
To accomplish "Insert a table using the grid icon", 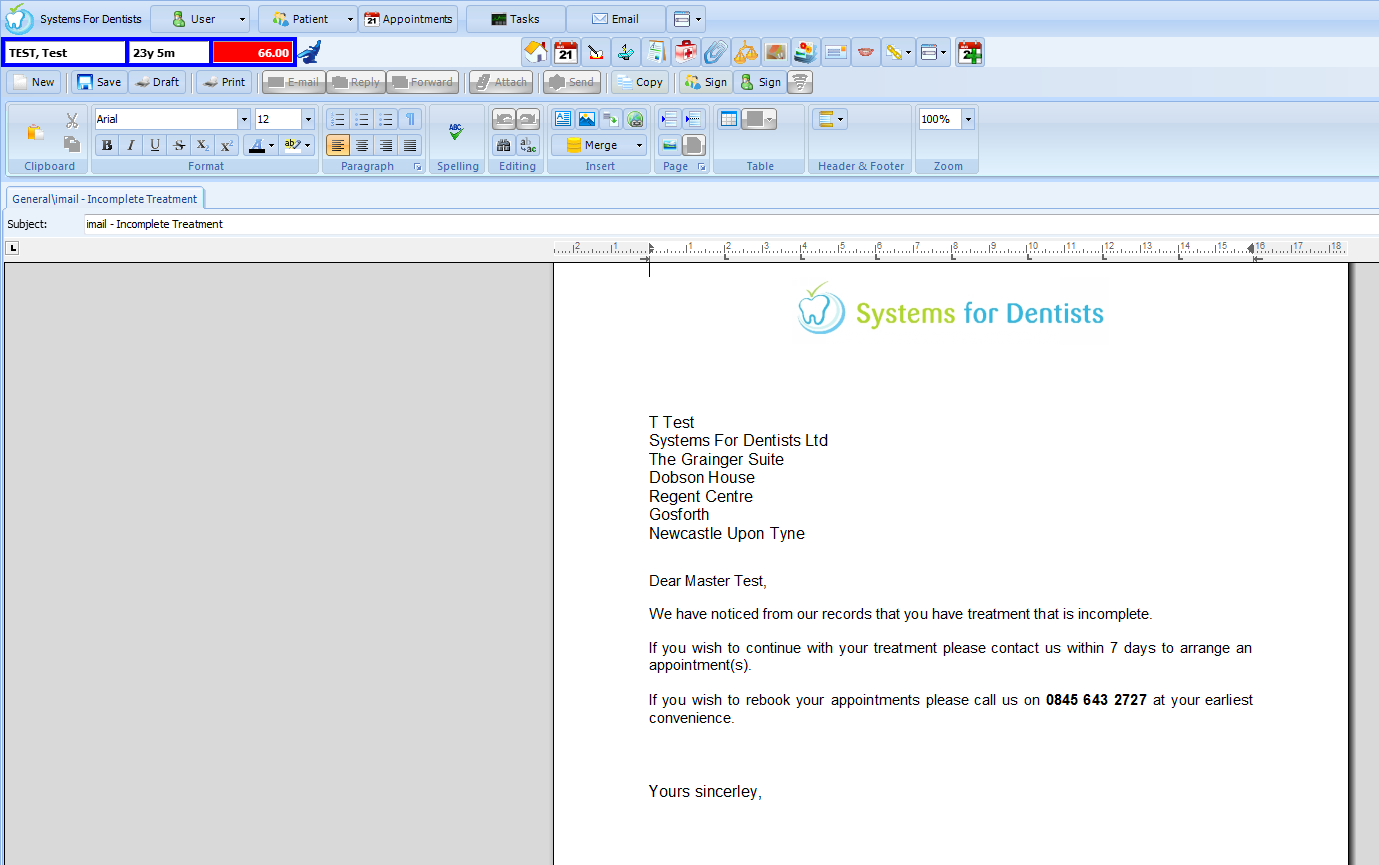I will coord(728,119).
